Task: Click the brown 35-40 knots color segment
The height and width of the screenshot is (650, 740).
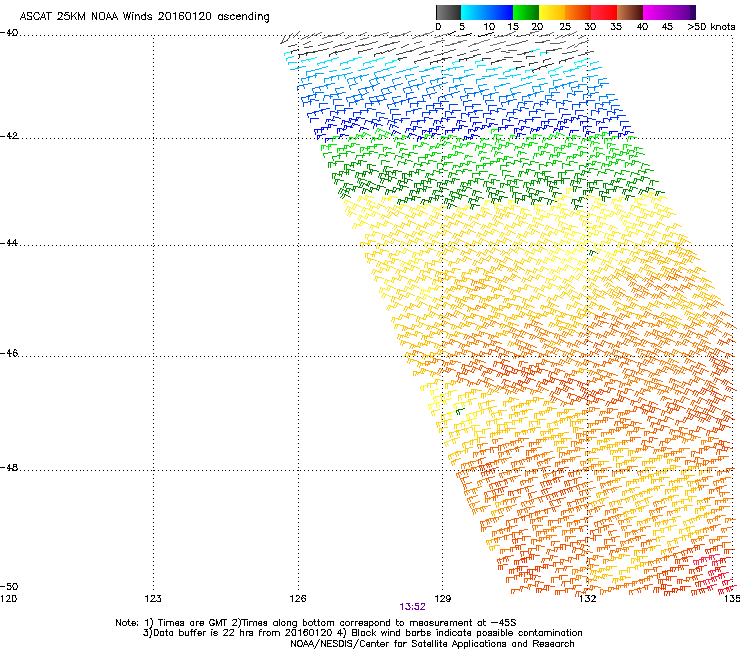Action: tap(630, 12)
